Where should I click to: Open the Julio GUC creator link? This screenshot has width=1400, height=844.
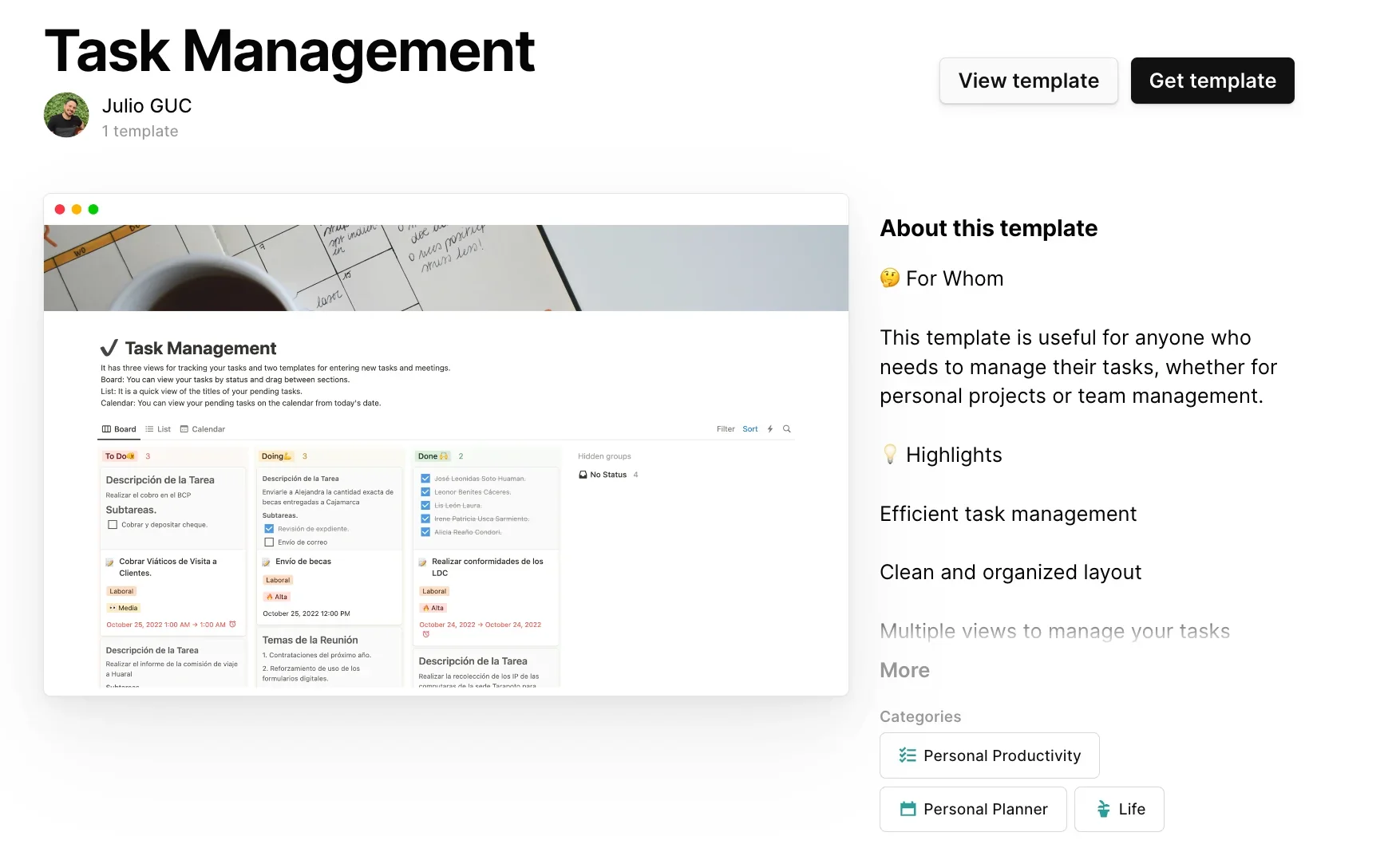tap(147, 106)
